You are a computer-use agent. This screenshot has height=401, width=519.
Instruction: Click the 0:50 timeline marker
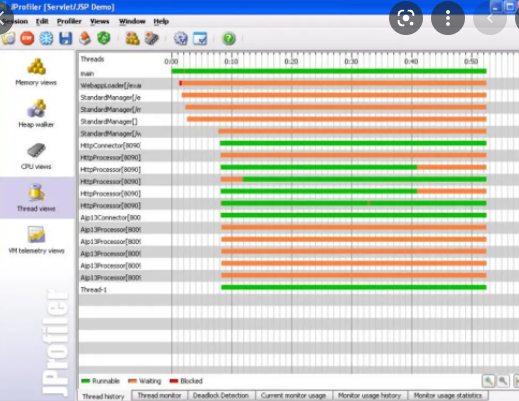(x=471, y=61)
